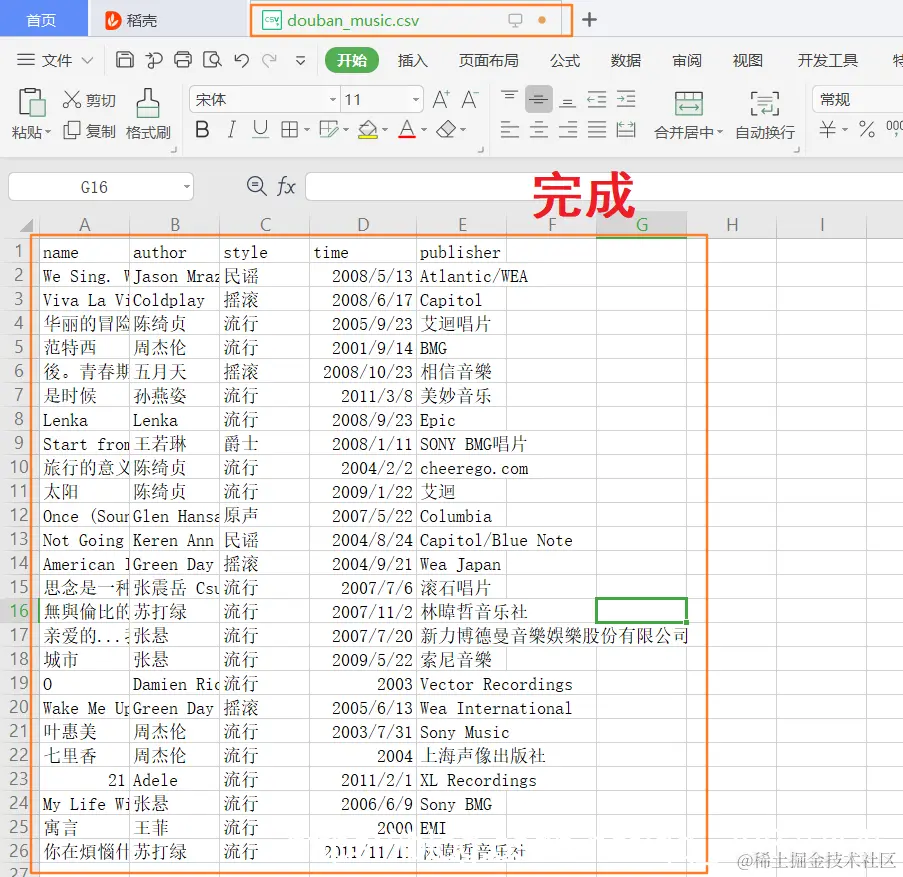
Task: Expand the fill color arrow
Action: (x=385, y=130)
